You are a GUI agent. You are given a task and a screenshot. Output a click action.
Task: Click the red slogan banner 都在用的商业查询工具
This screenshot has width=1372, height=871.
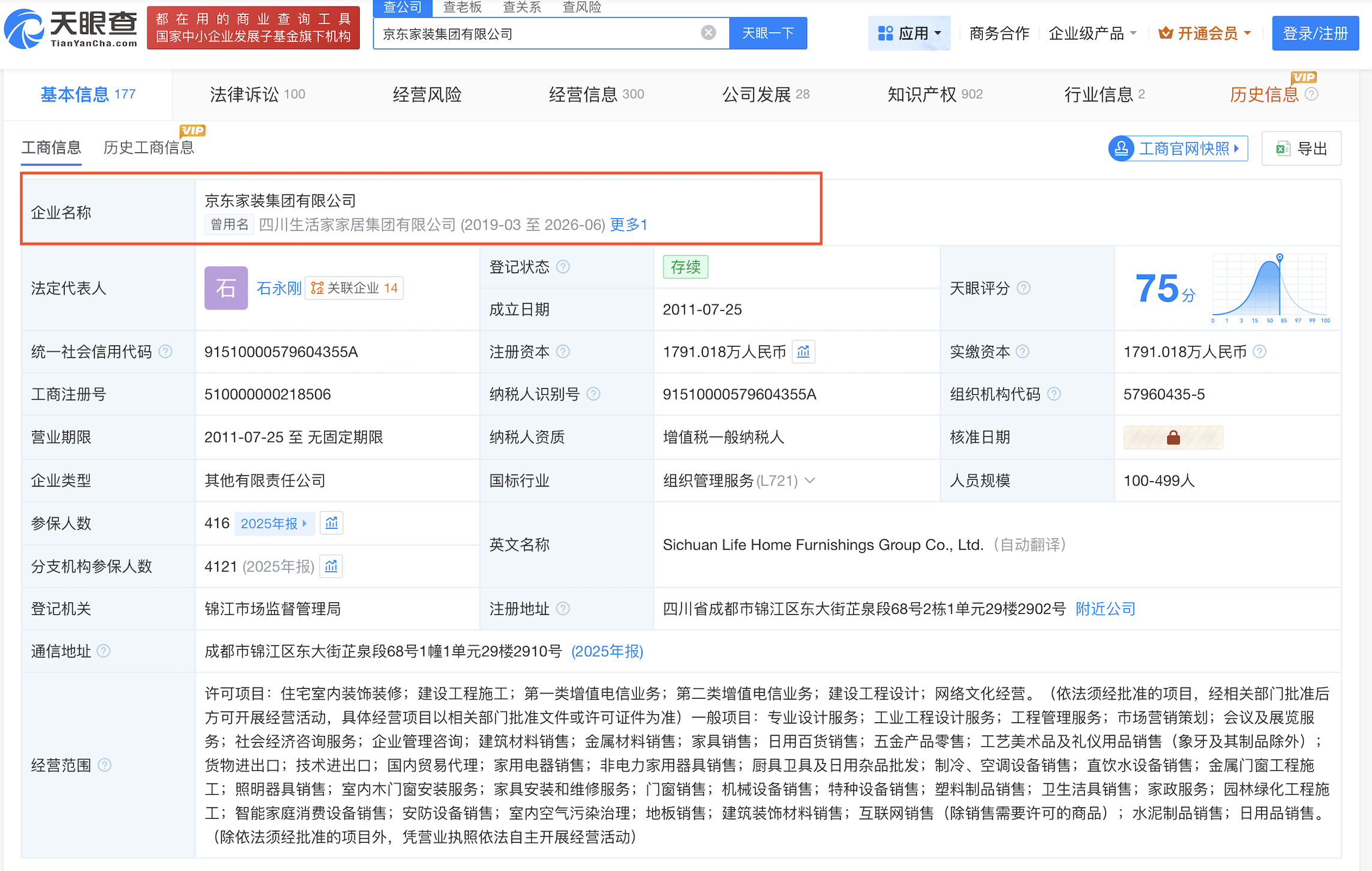click(253, 28)
